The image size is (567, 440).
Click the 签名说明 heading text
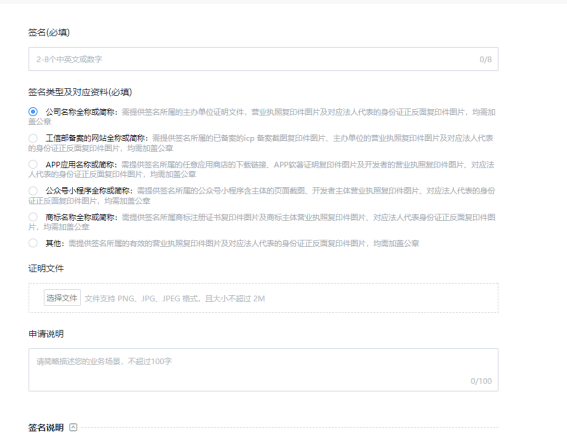click(x=46, y=428)
